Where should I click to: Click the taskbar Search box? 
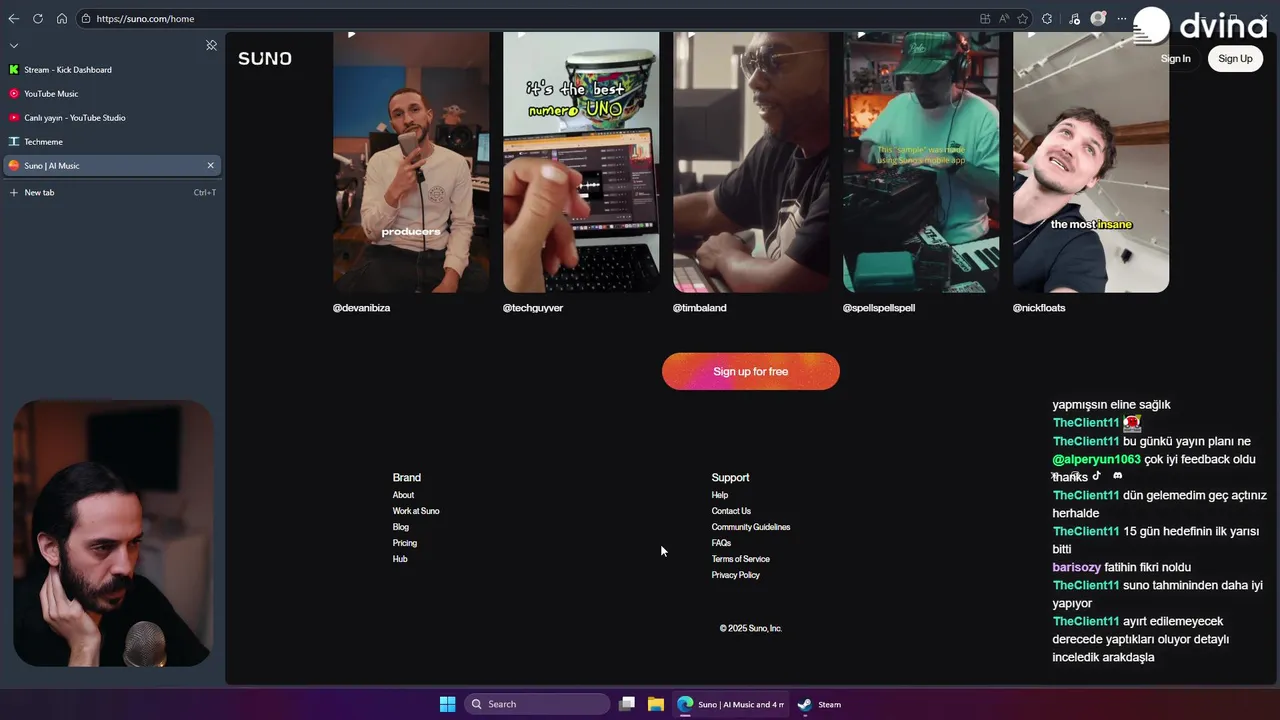(x=538, y=704)
